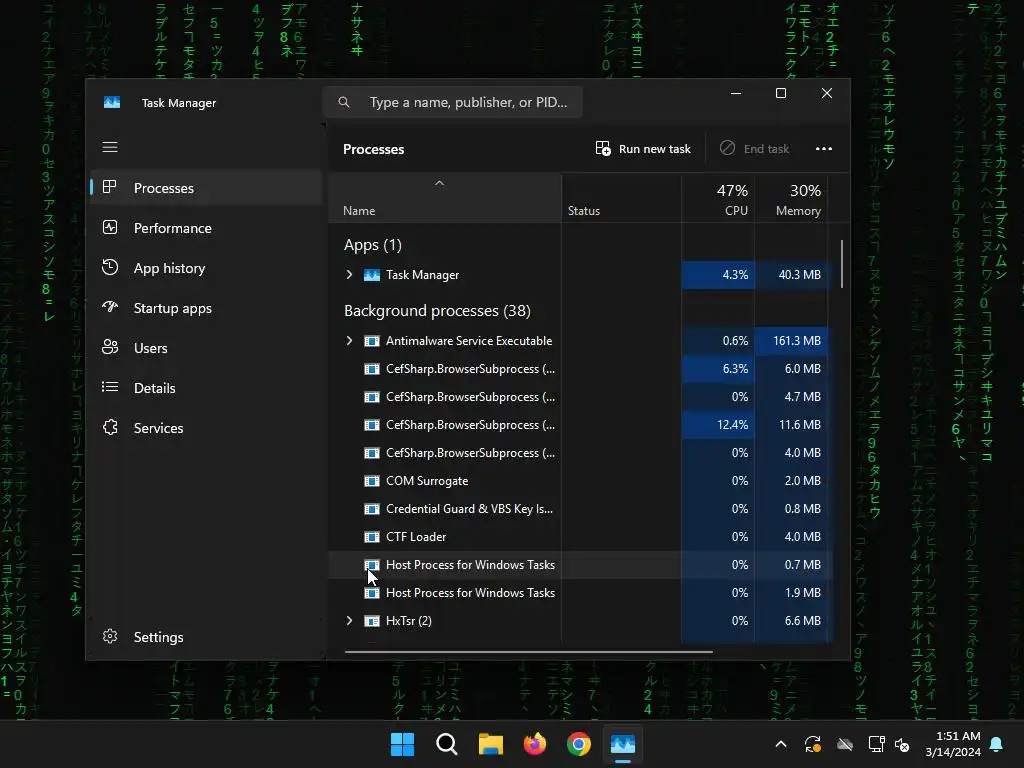
Task: Click the sort-direction caret above Name
Action: pyautogui.click(x=440, y=184)
